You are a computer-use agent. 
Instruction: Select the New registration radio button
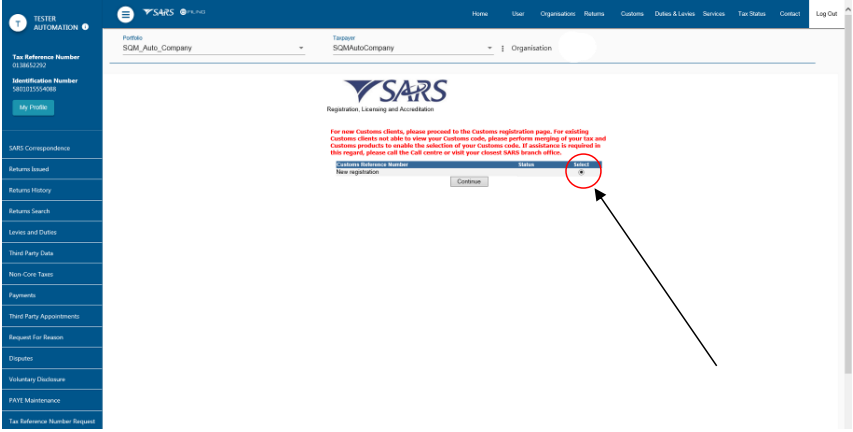pyautogui.click(x=581, y=172)
